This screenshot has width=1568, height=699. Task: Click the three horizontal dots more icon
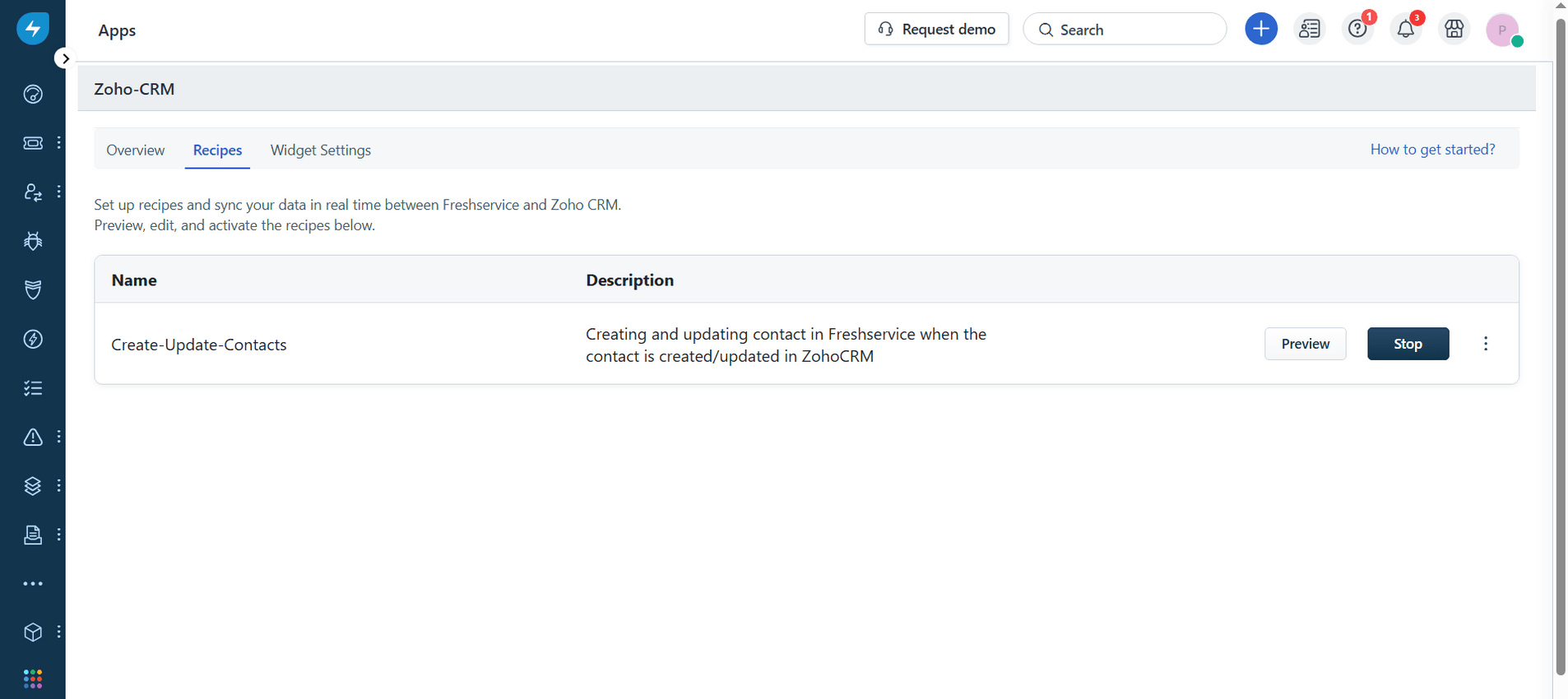pos(33,584)
